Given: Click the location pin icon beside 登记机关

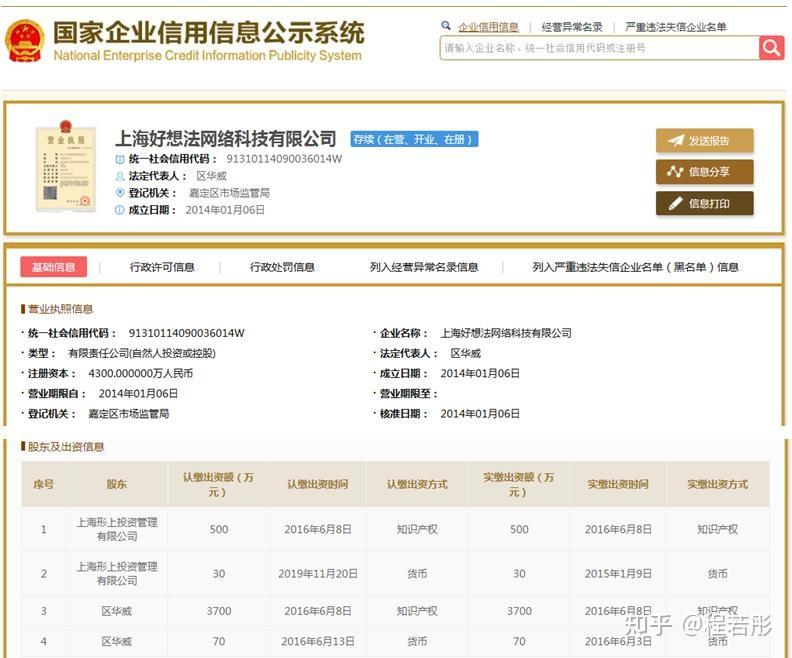Looking at the screenshot, I should pos(120,193).
